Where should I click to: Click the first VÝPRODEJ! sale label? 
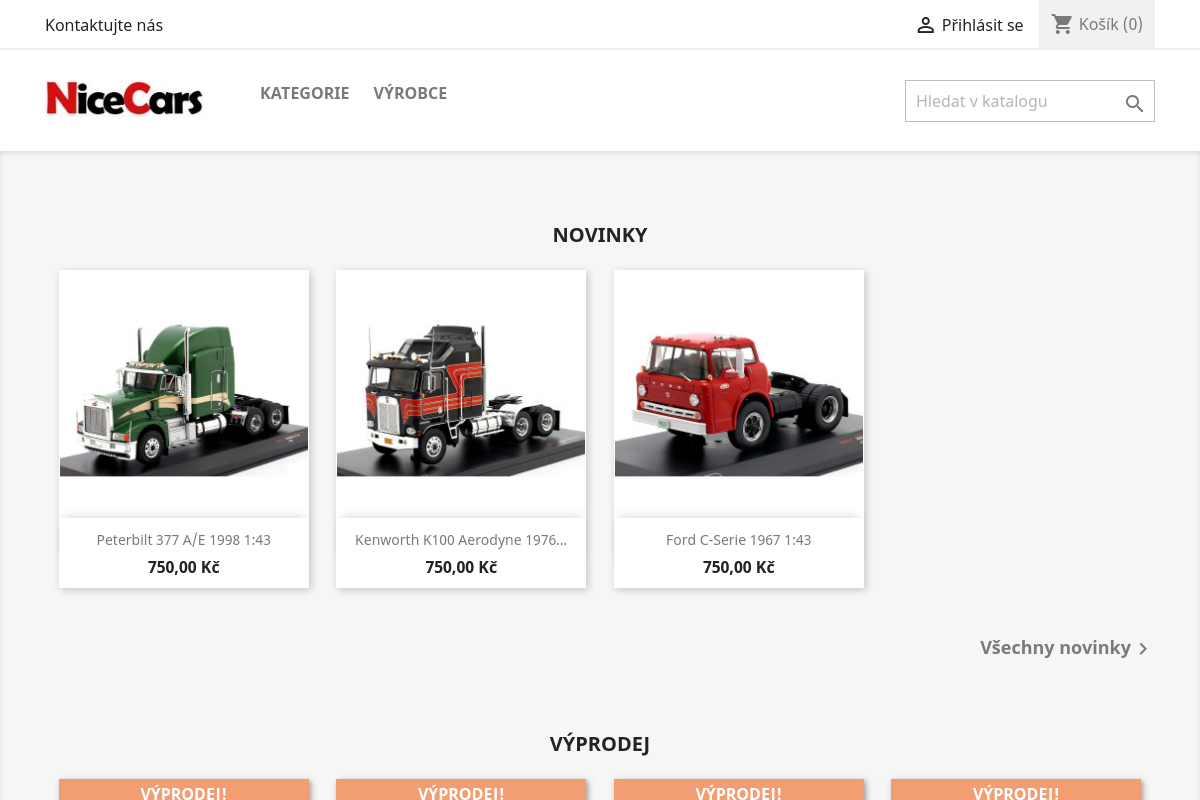[x=183, y=791]
